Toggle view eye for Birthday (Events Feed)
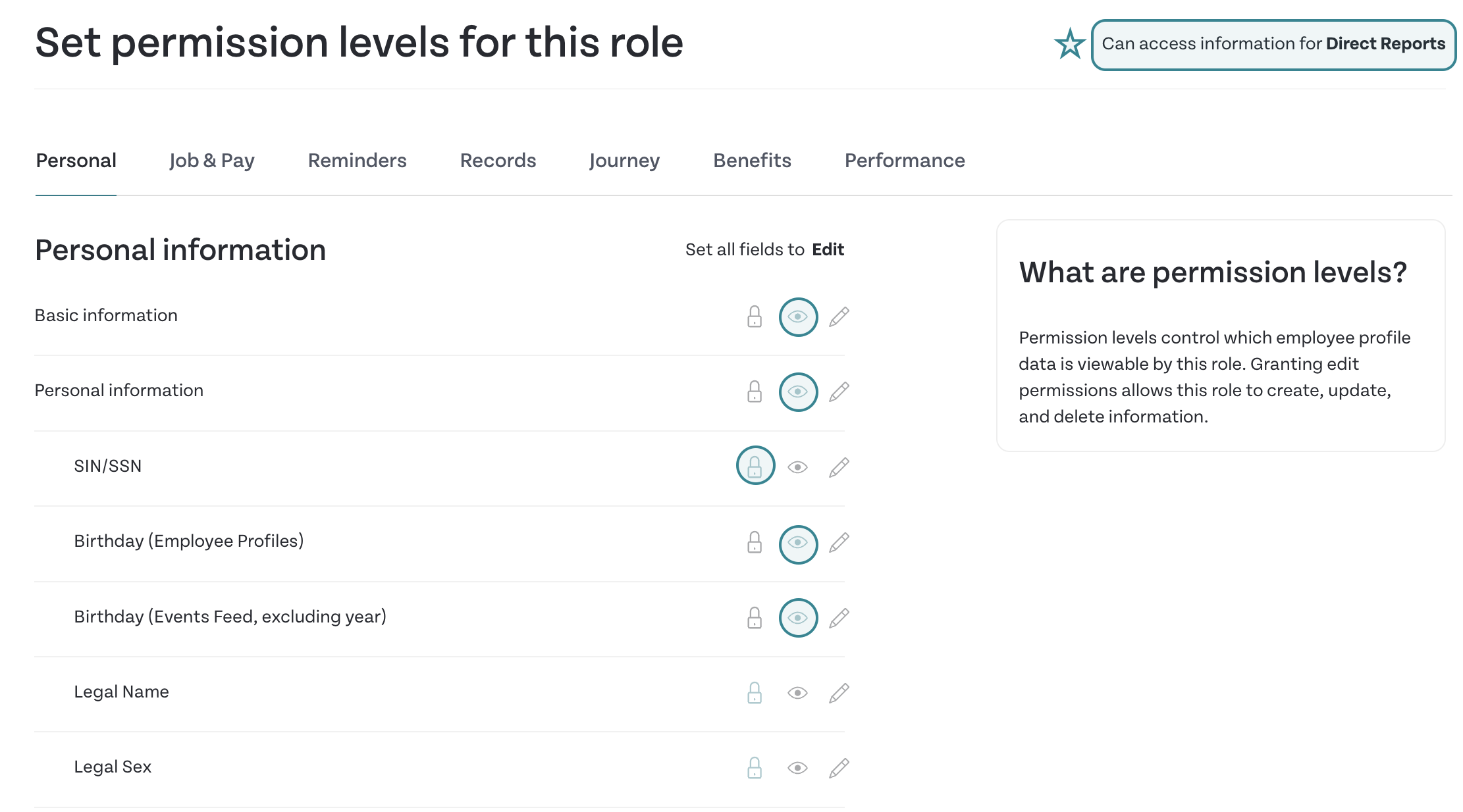The image size is (1463, 812). point(798,618)
